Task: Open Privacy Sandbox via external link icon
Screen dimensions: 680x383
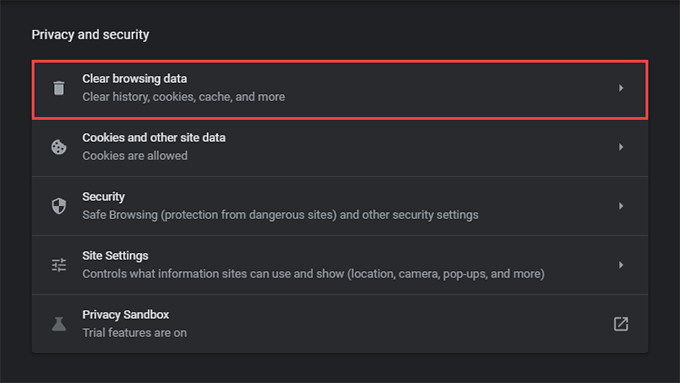Action: click(621, 324)
